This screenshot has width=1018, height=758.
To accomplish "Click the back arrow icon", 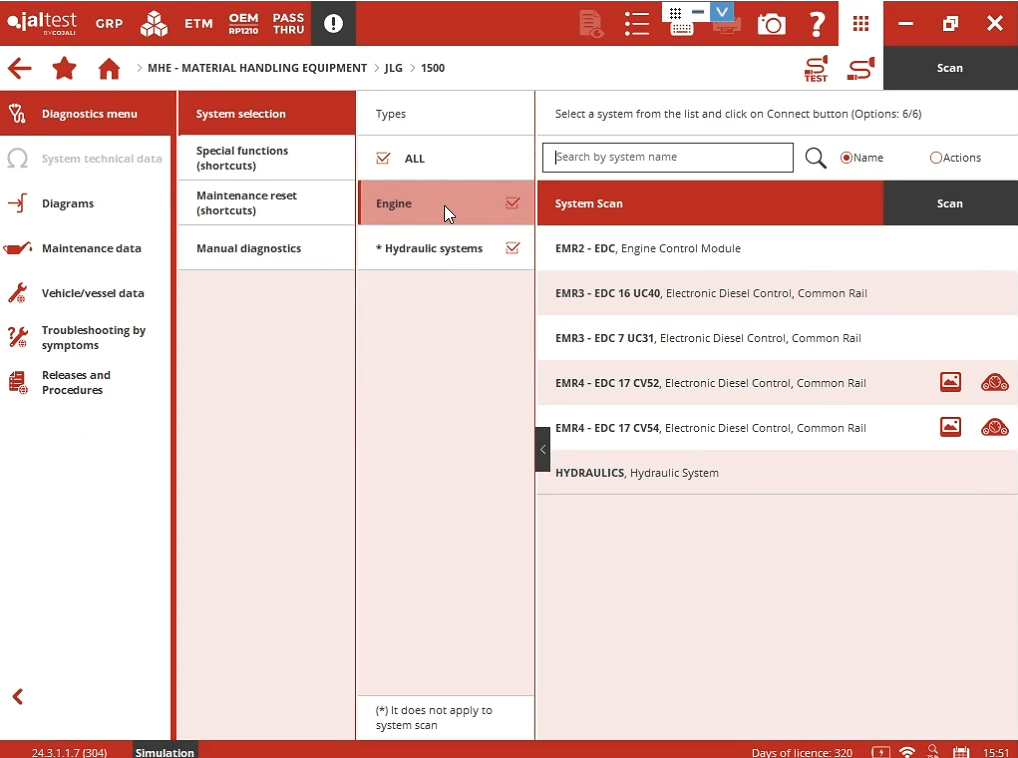I will click(x=19, y=69).
